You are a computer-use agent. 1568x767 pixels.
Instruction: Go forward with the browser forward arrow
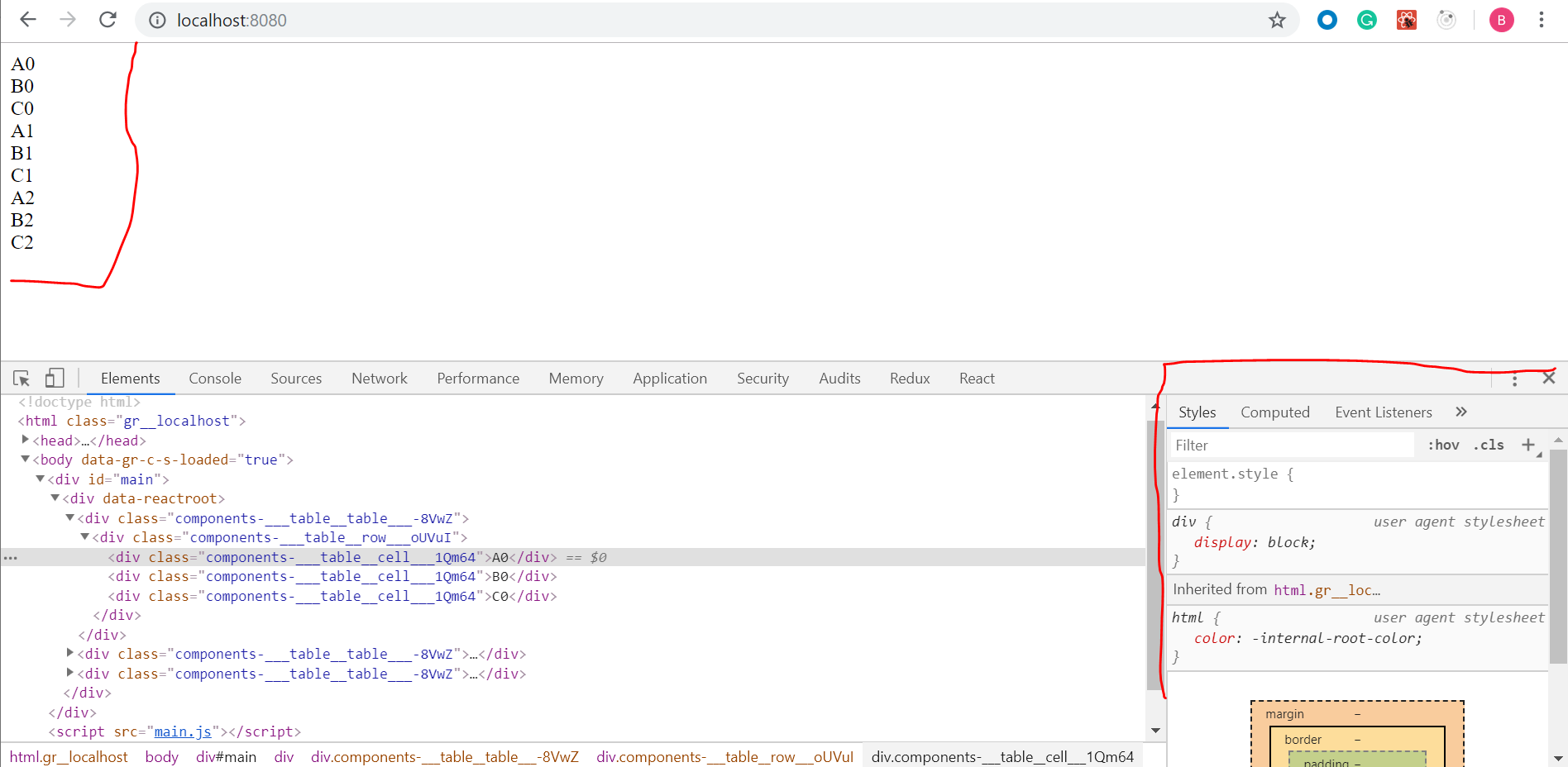click(x=68, y=20)
